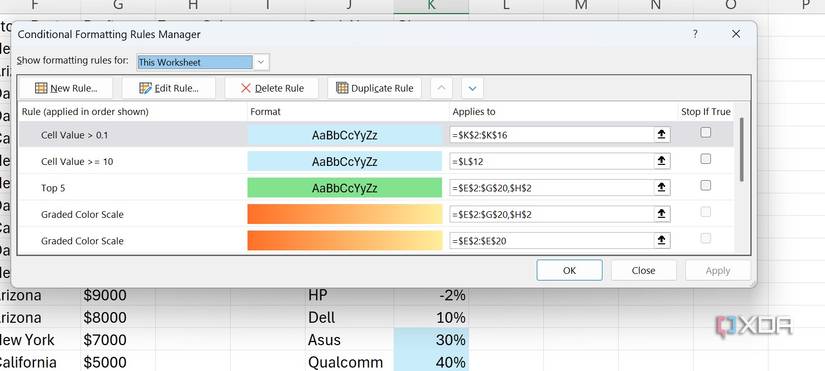Edit Applies to field =$L$12

(x=551, y=161)
